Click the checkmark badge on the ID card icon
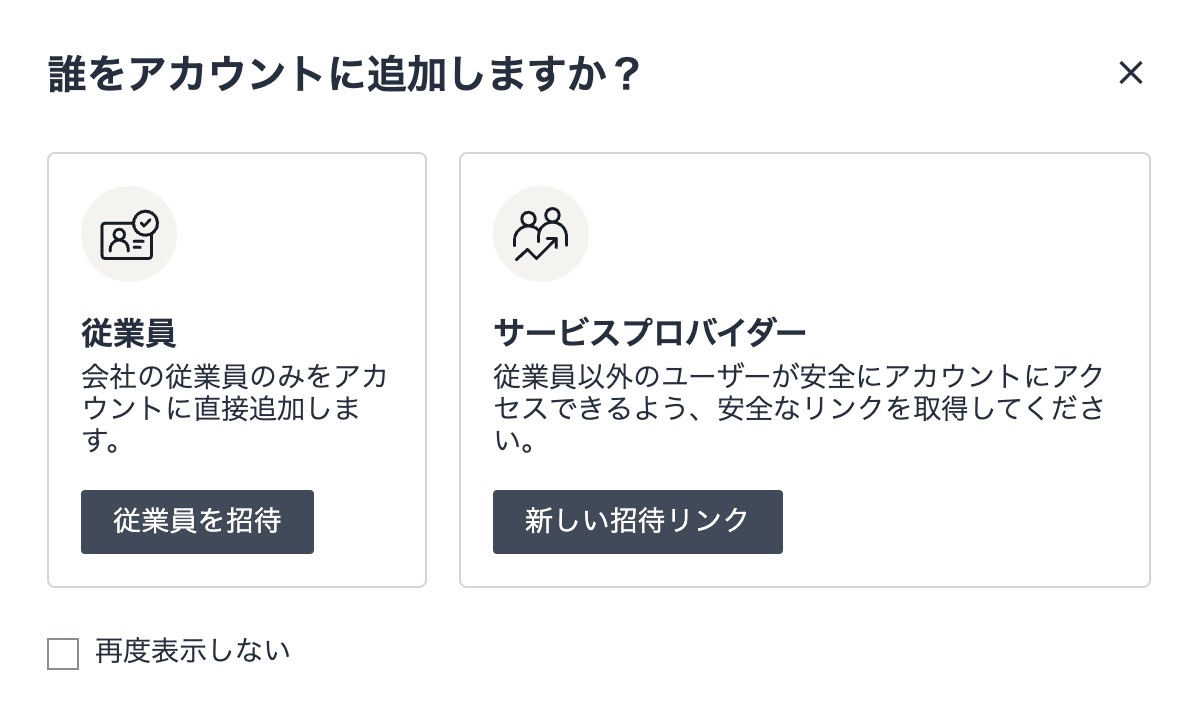The image size is (1194, 712). [146, 221]
